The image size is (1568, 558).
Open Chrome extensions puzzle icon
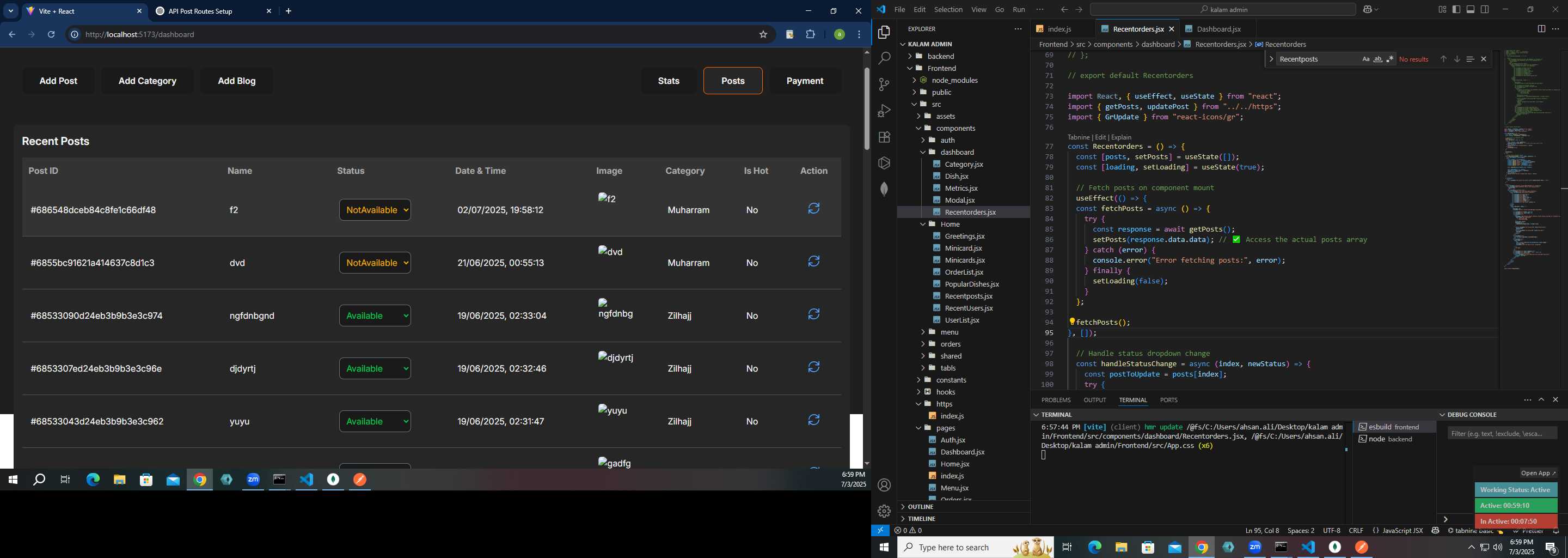(811, 35)
